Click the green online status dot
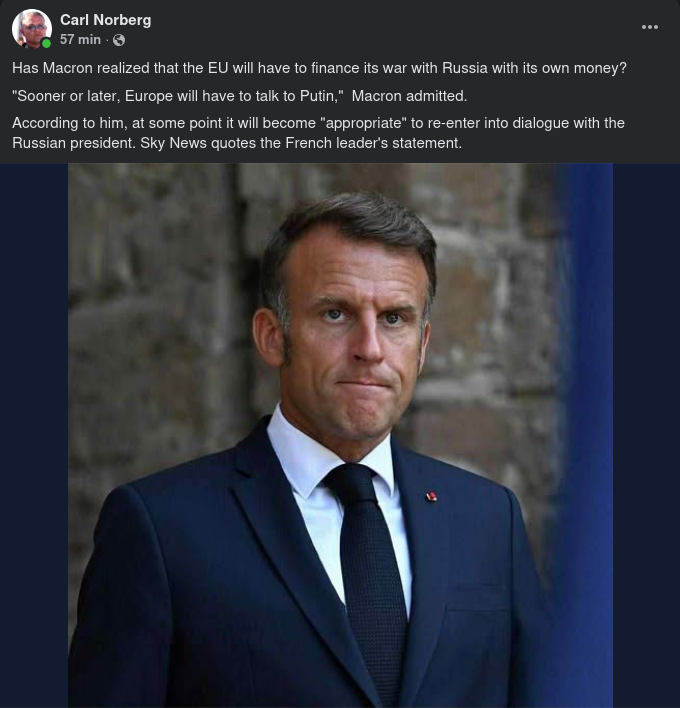This screenshot has width=680, height=708. 46,43
